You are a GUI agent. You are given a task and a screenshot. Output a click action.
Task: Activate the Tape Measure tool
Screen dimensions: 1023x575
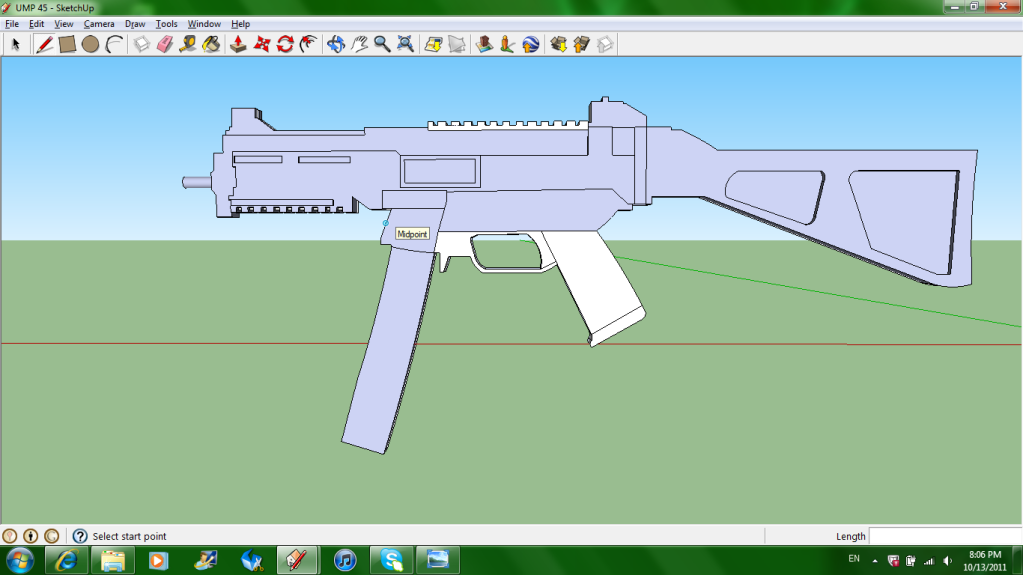[188, 44]
